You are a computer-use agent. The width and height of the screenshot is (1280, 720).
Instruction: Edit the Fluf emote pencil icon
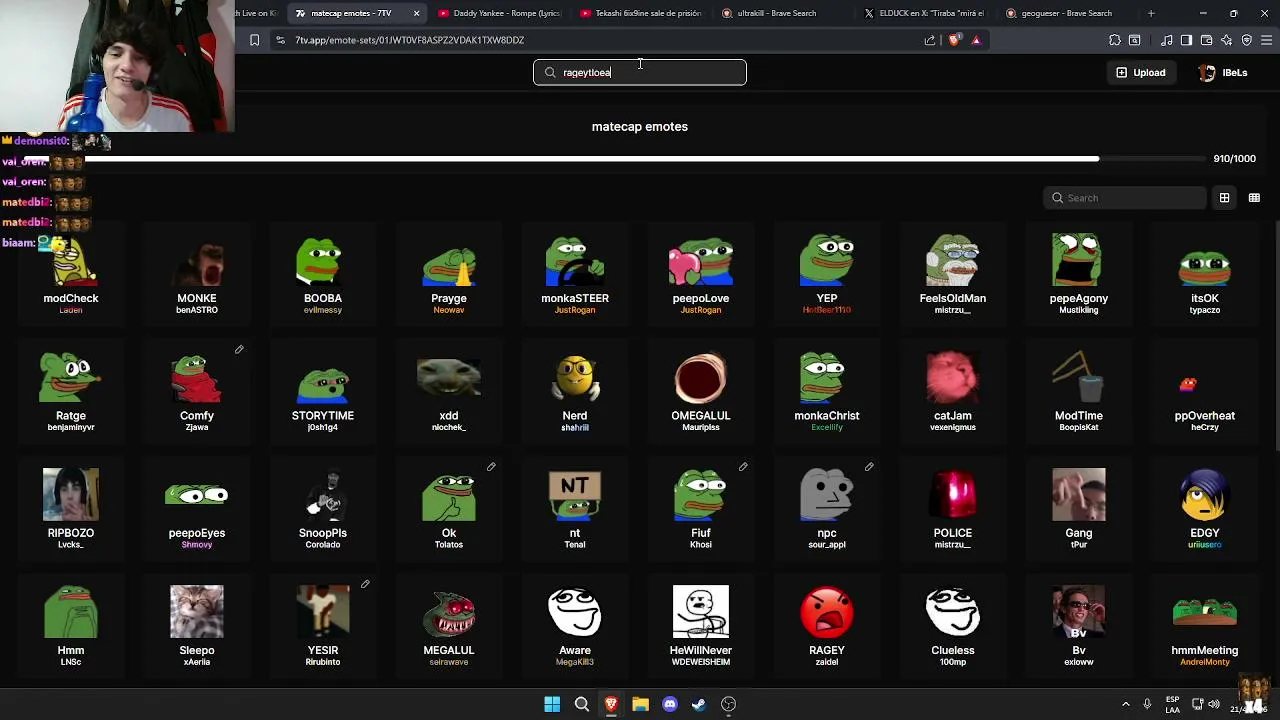tap(743, 467)
